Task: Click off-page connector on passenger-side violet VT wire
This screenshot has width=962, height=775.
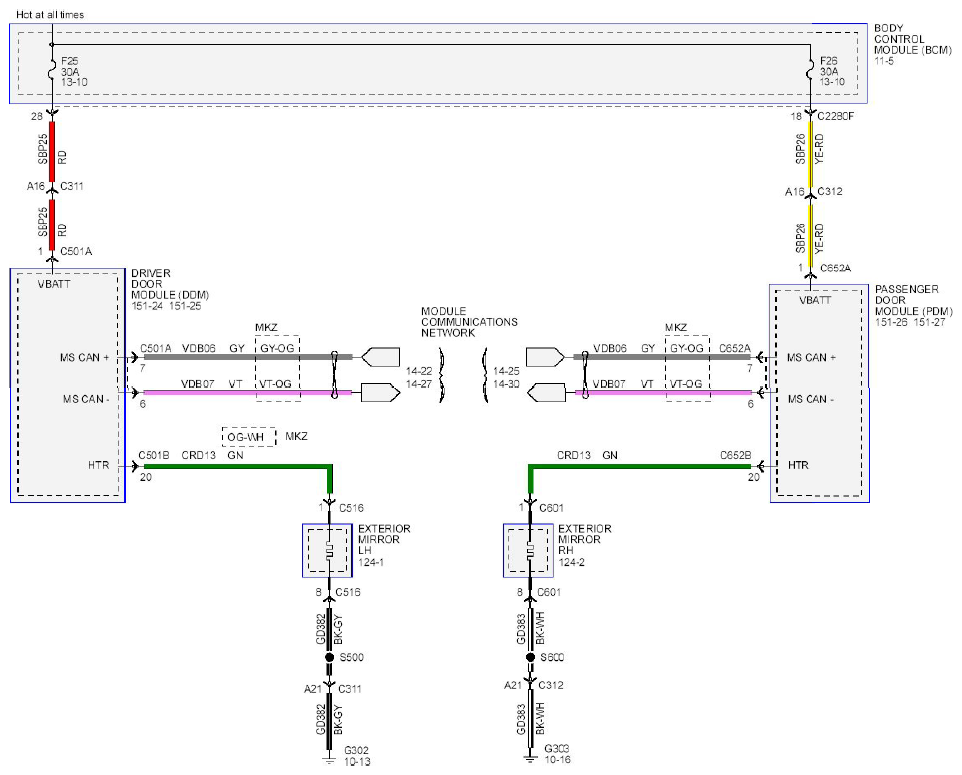Action: 547,393
